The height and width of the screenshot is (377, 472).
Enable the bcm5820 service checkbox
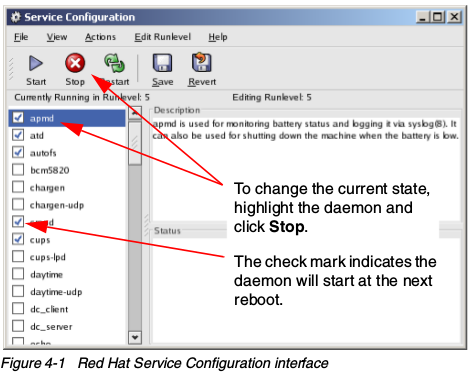[x=18, y=170]
